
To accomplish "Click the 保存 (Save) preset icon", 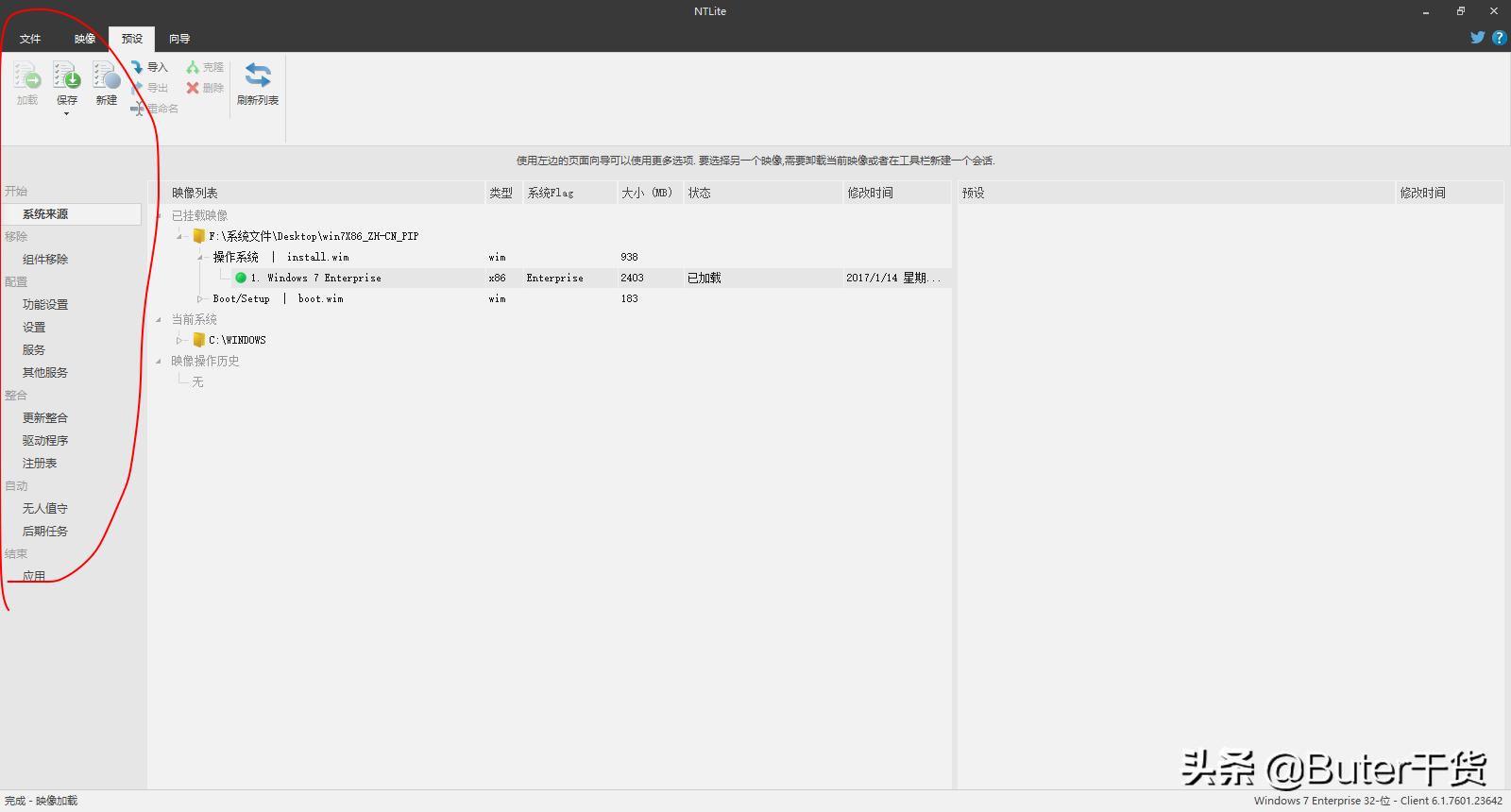I will [x=66, y=76].
